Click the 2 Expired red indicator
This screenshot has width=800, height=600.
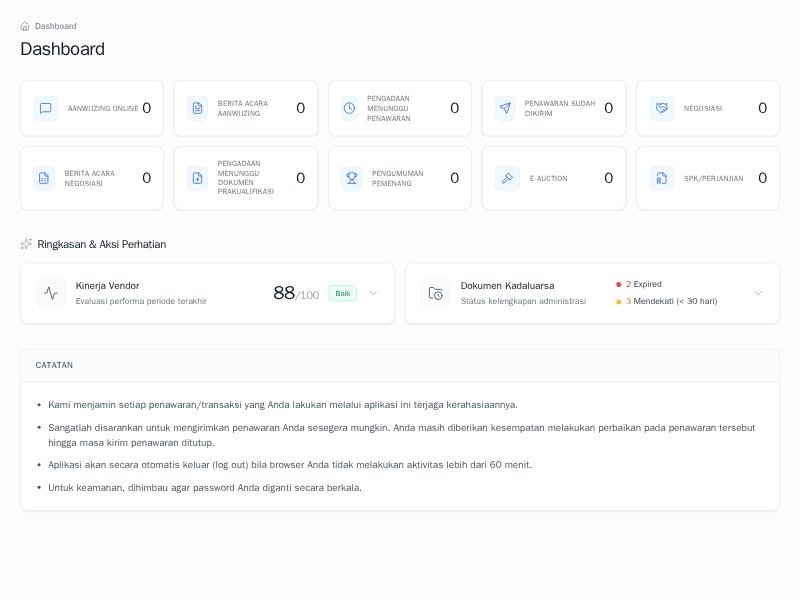640,284
